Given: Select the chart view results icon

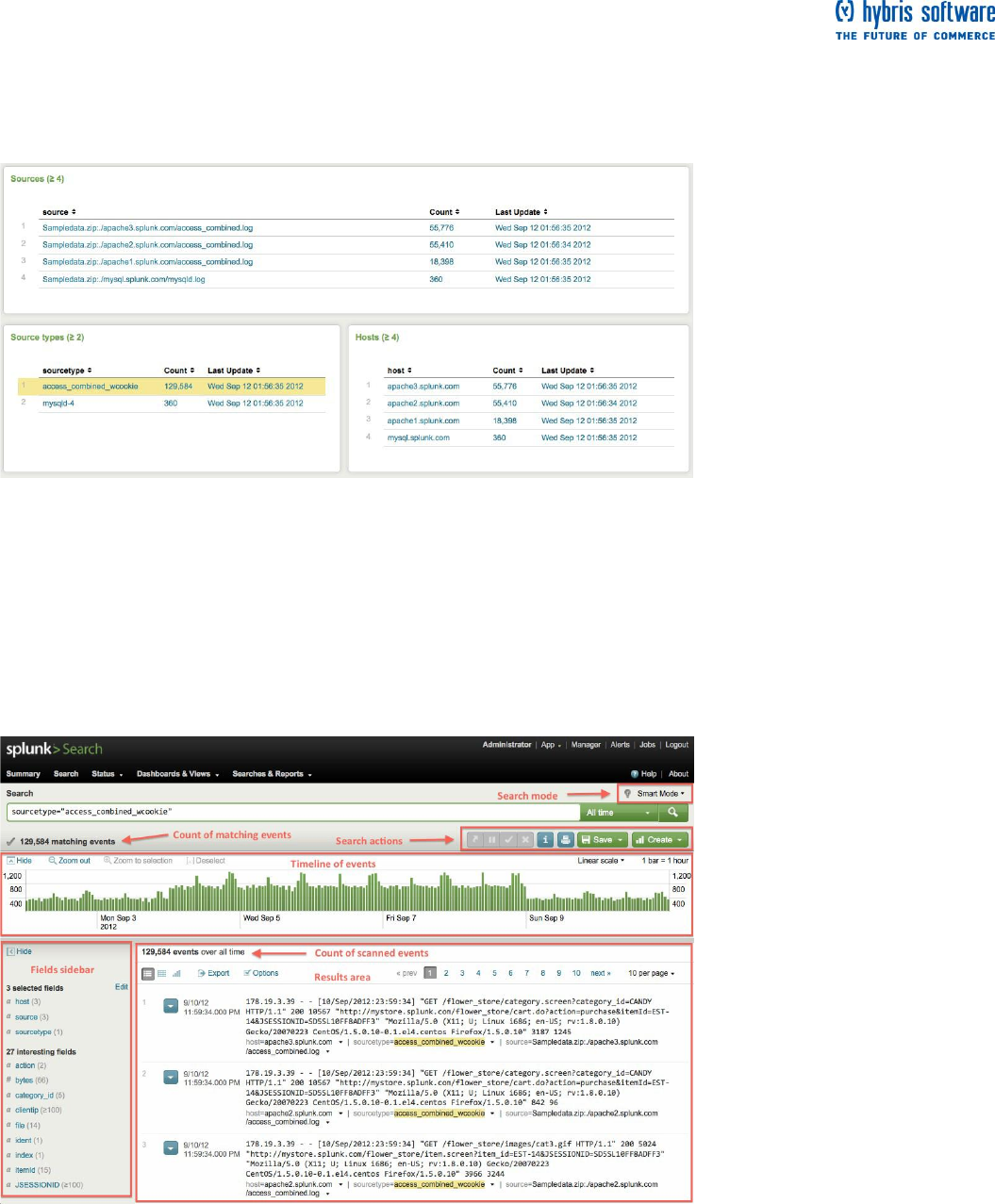Looking at the screenshot, I should (176, 973).
